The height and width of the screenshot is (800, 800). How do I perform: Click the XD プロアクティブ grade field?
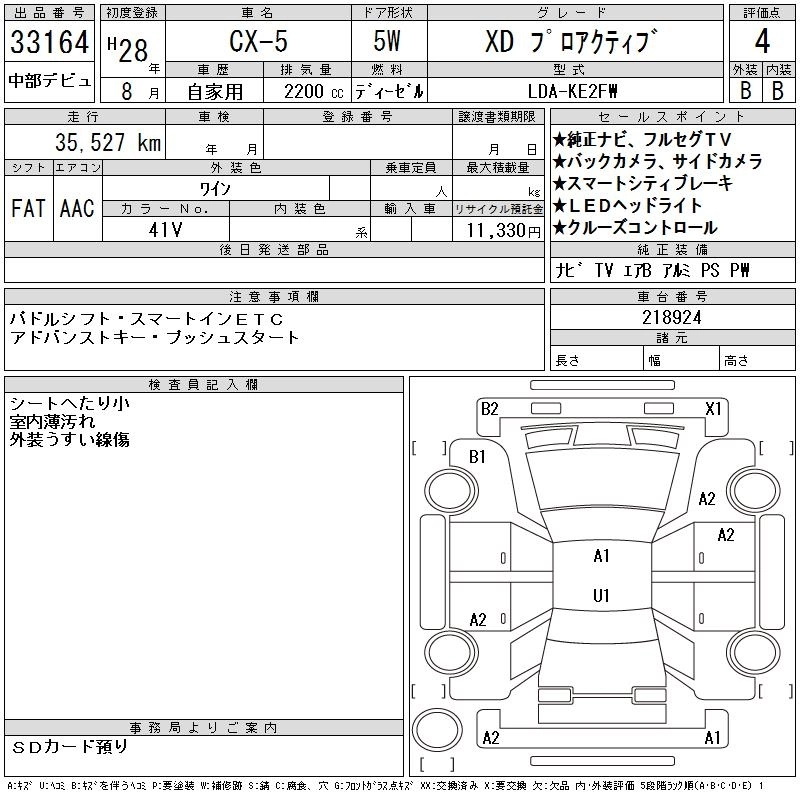572,42
